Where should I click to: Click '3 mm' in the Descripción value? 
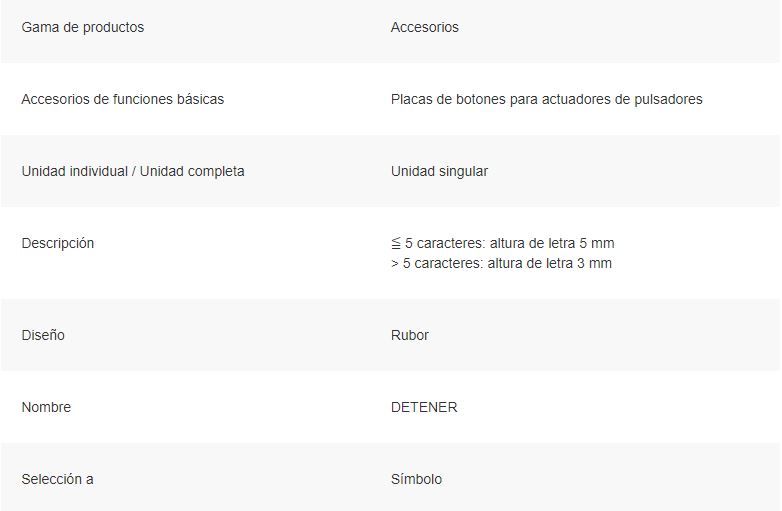tap(594, 263)
